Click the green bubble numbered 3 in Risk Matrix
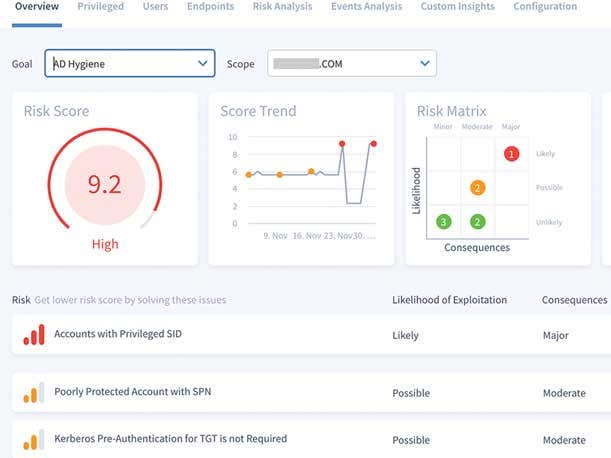 (444, 221)
